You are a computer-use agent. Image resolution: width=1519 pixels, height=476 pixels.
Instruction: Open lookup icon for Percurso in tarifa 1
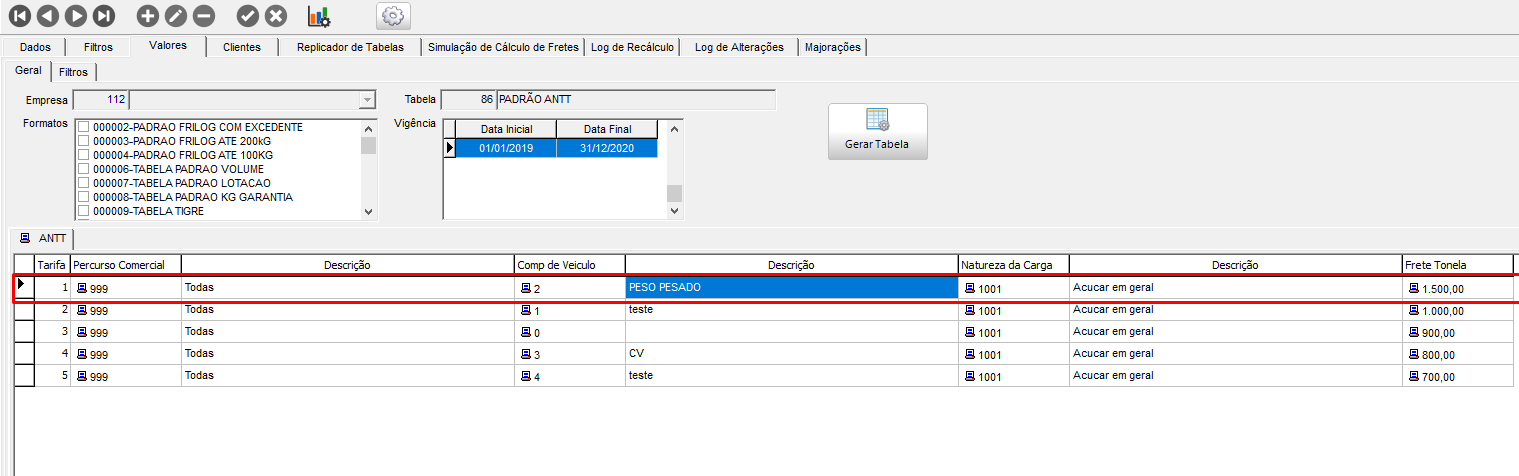82,288
